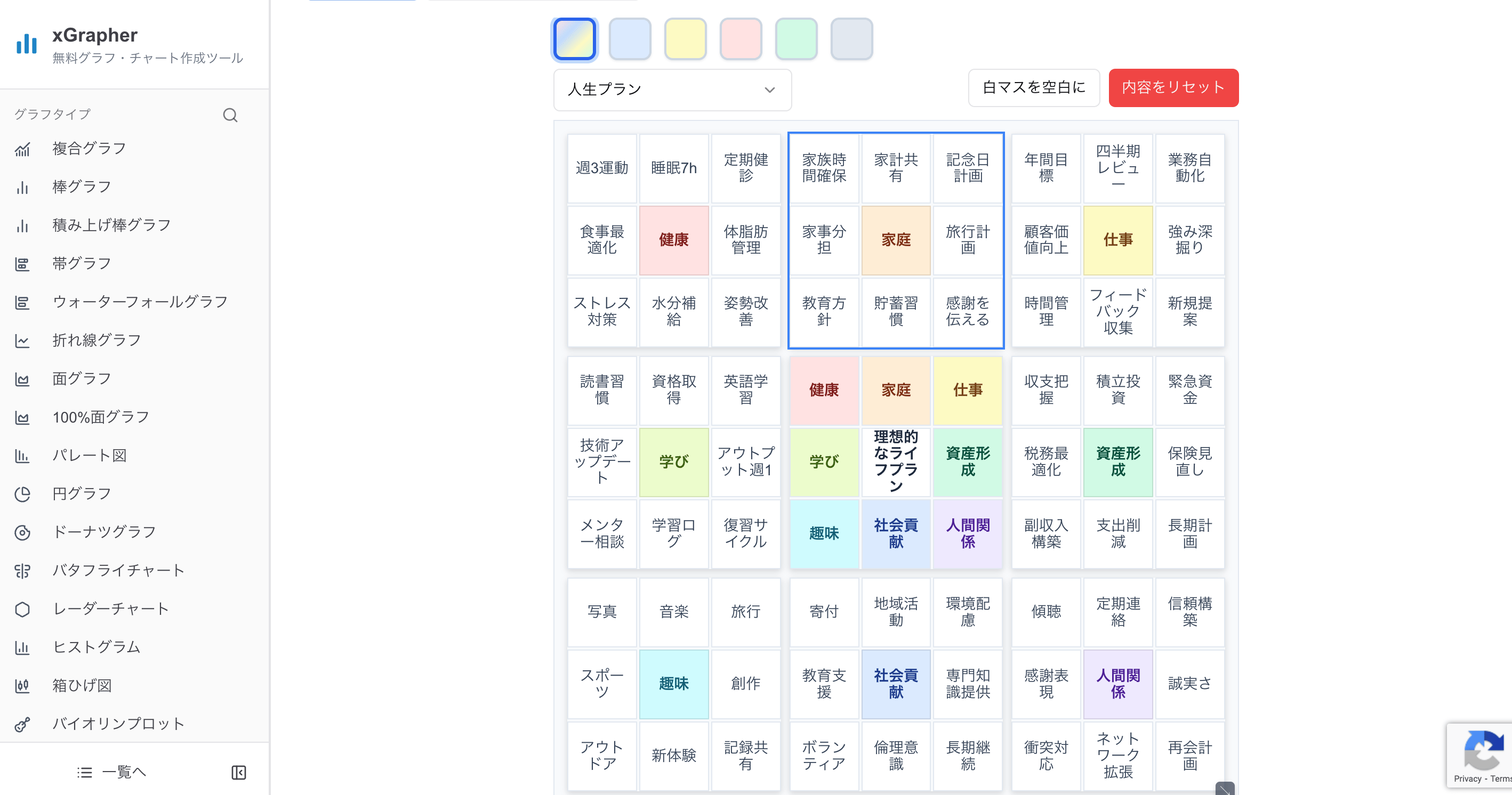Click the 円グラフ pie icon
Image resolution: width=1512 pixels, height=795 pixels.
22,494
